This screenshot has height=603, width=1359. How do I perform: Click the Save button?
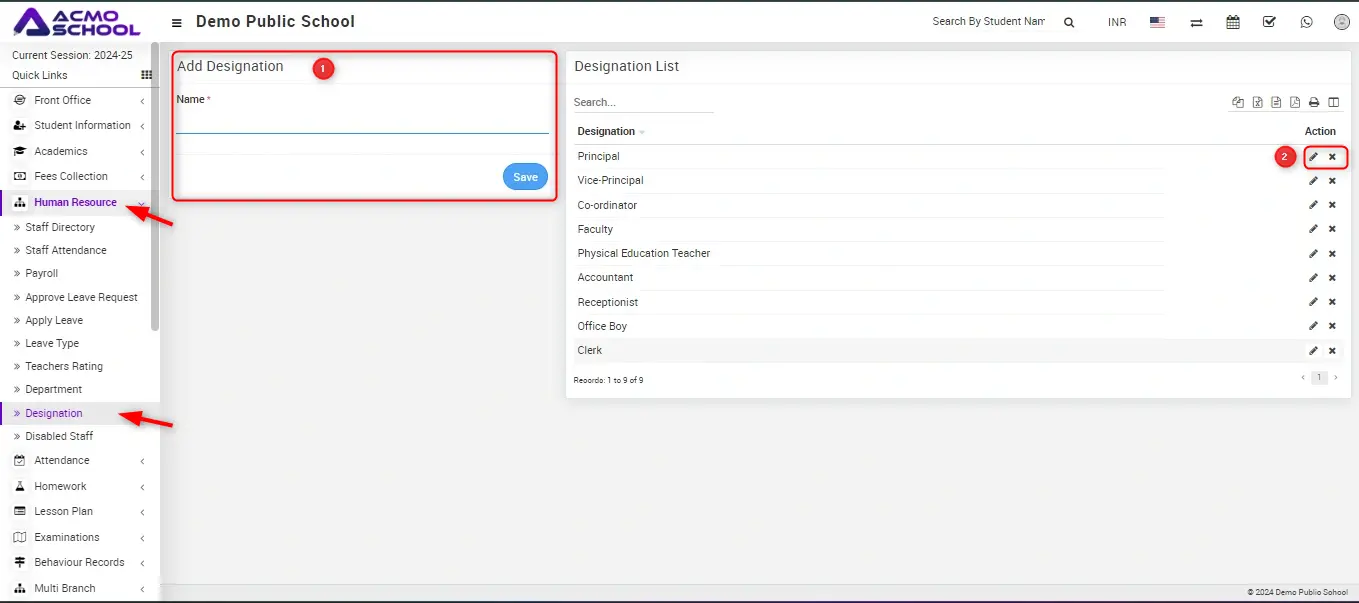(525, 177)
